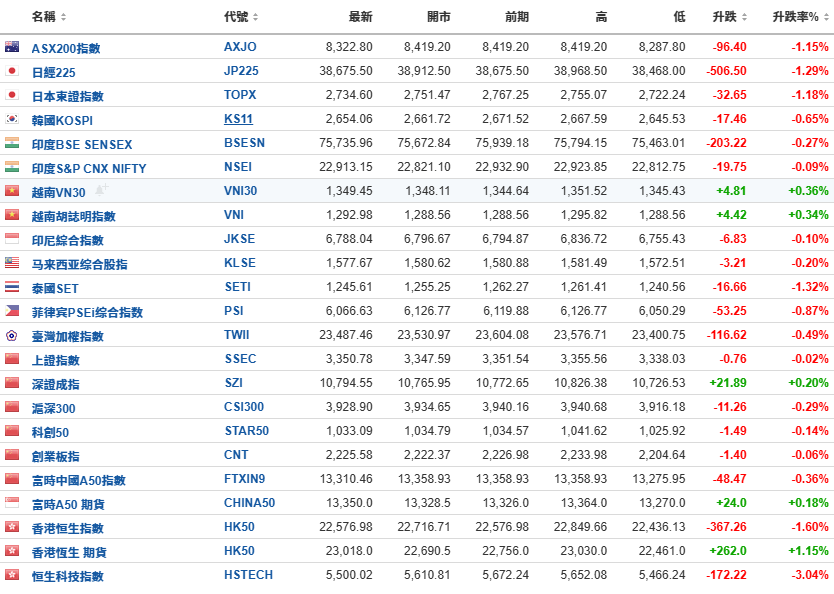Click the latest value 8,322.80

(349, 47)
